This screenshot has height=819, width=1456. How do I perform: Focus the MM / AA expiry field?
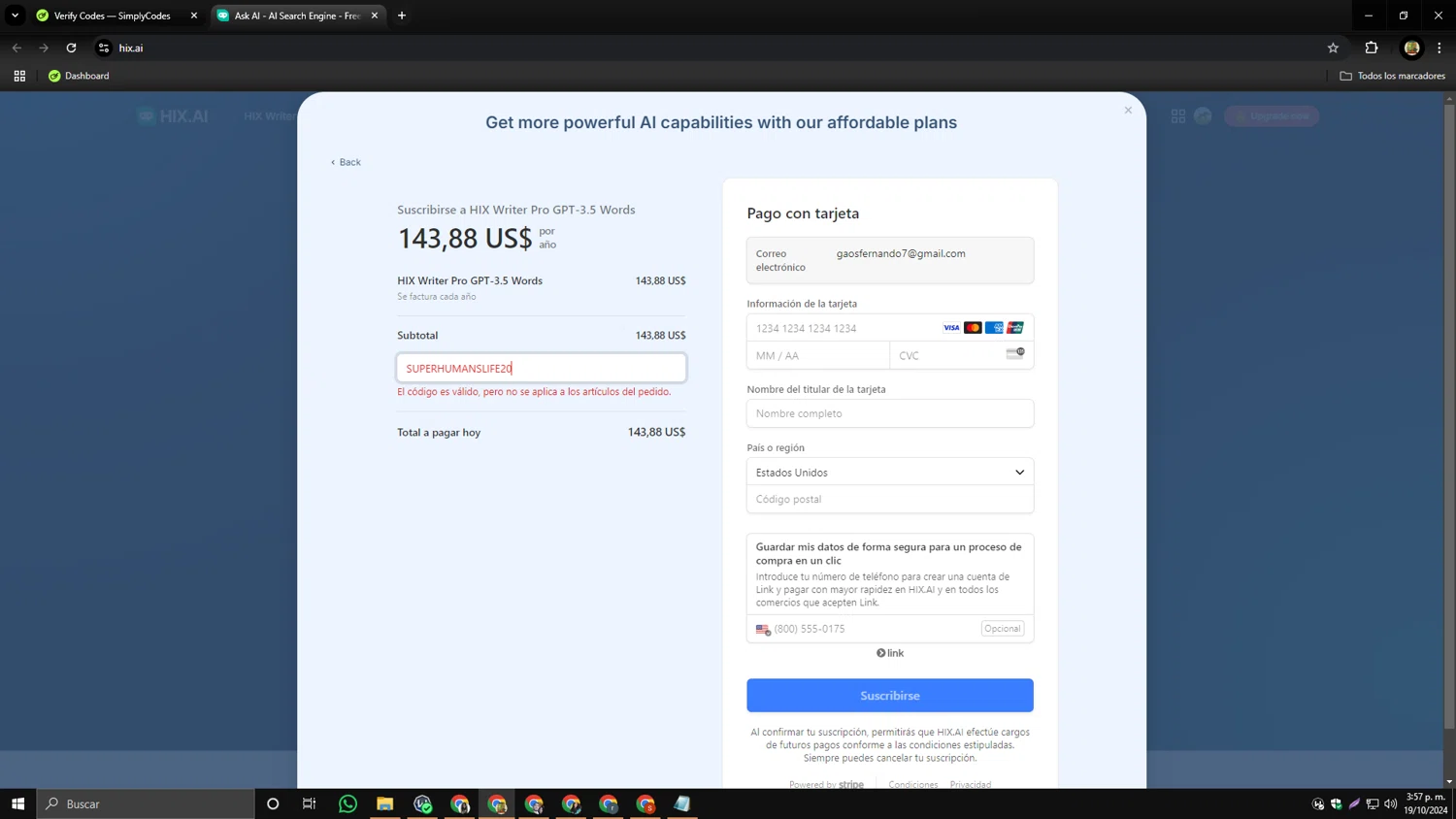click(x=818, y=356)
